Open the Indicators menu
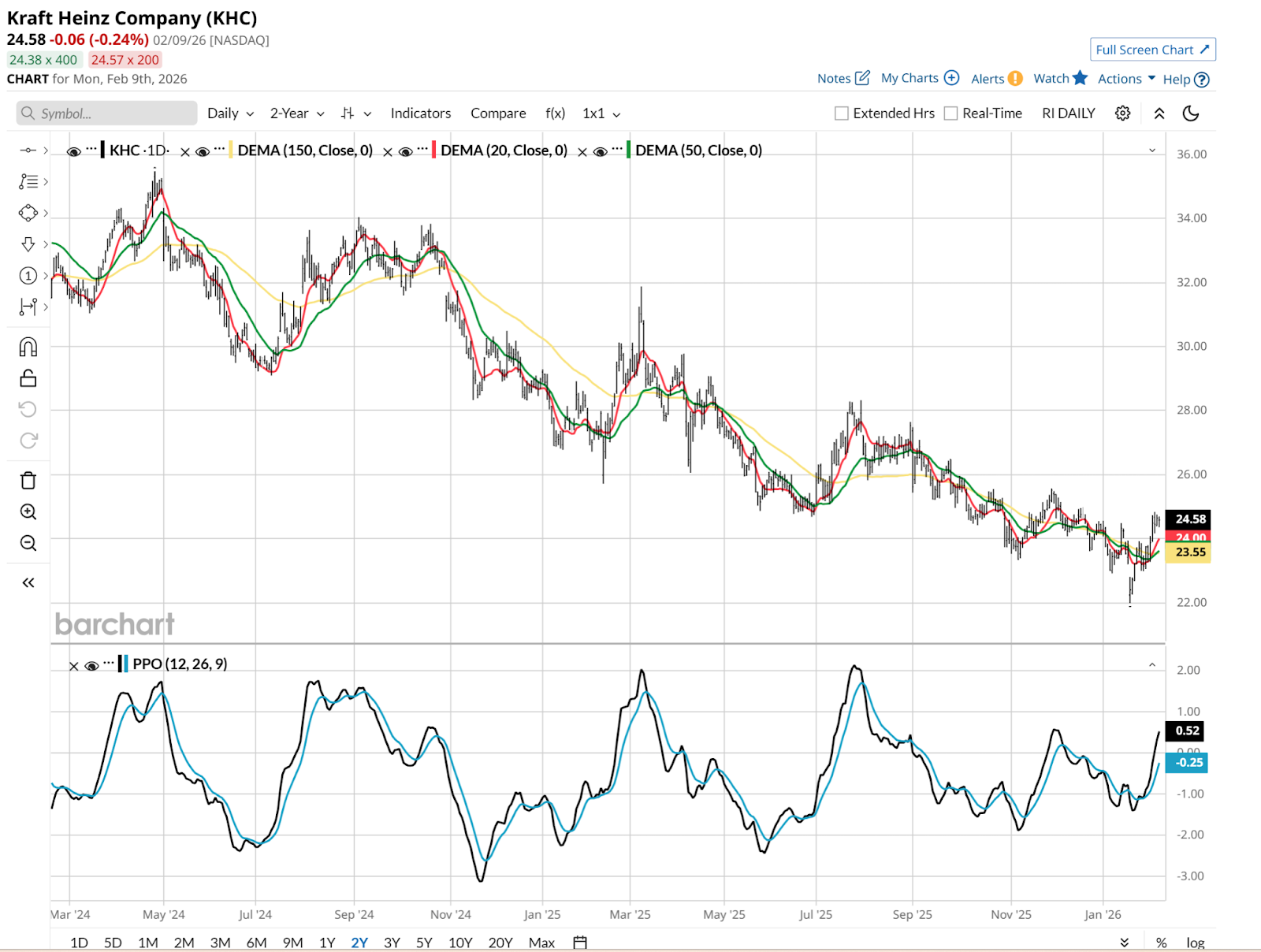 421,113
